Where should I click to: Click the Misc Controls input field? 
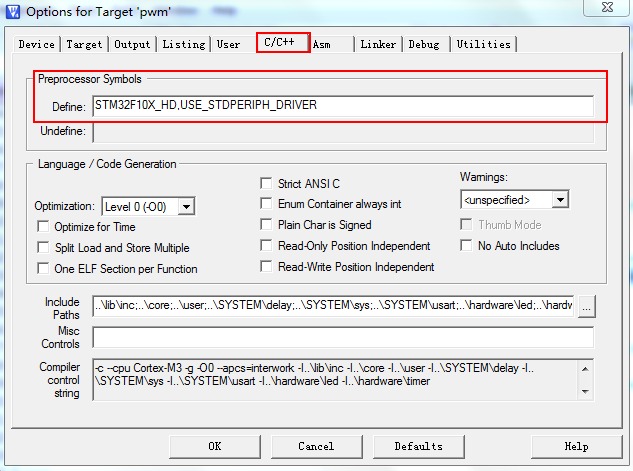(x=343, y=337)
